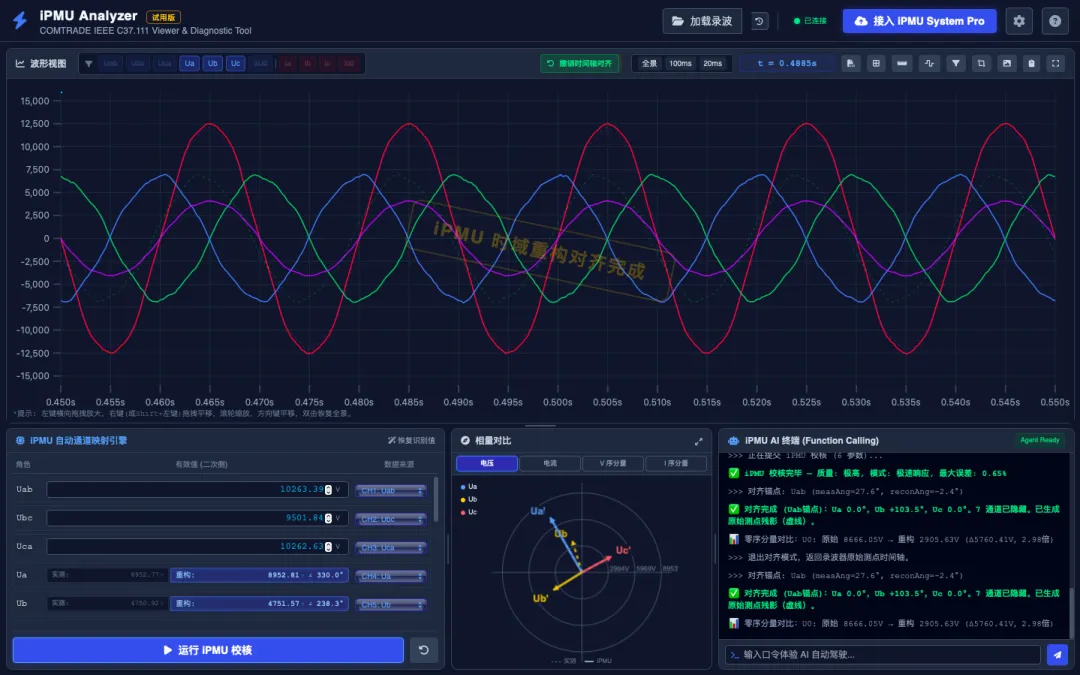Screen dimensions: 1080x675
Task: Expand the 相量对比 phasor panel
Action: [x=698, y=442]
